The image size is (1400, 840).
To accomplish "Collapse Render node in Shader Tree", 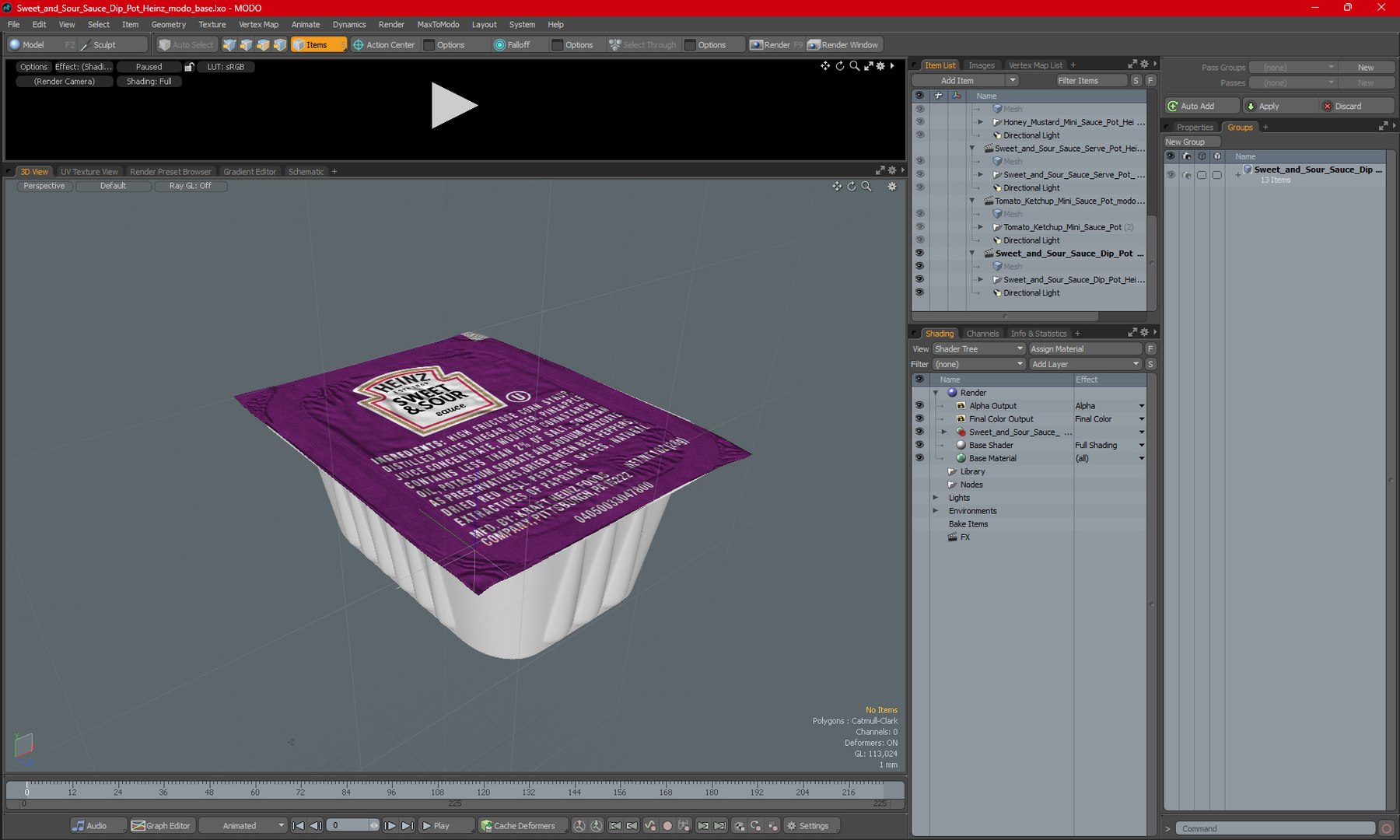I will point(936,393).
